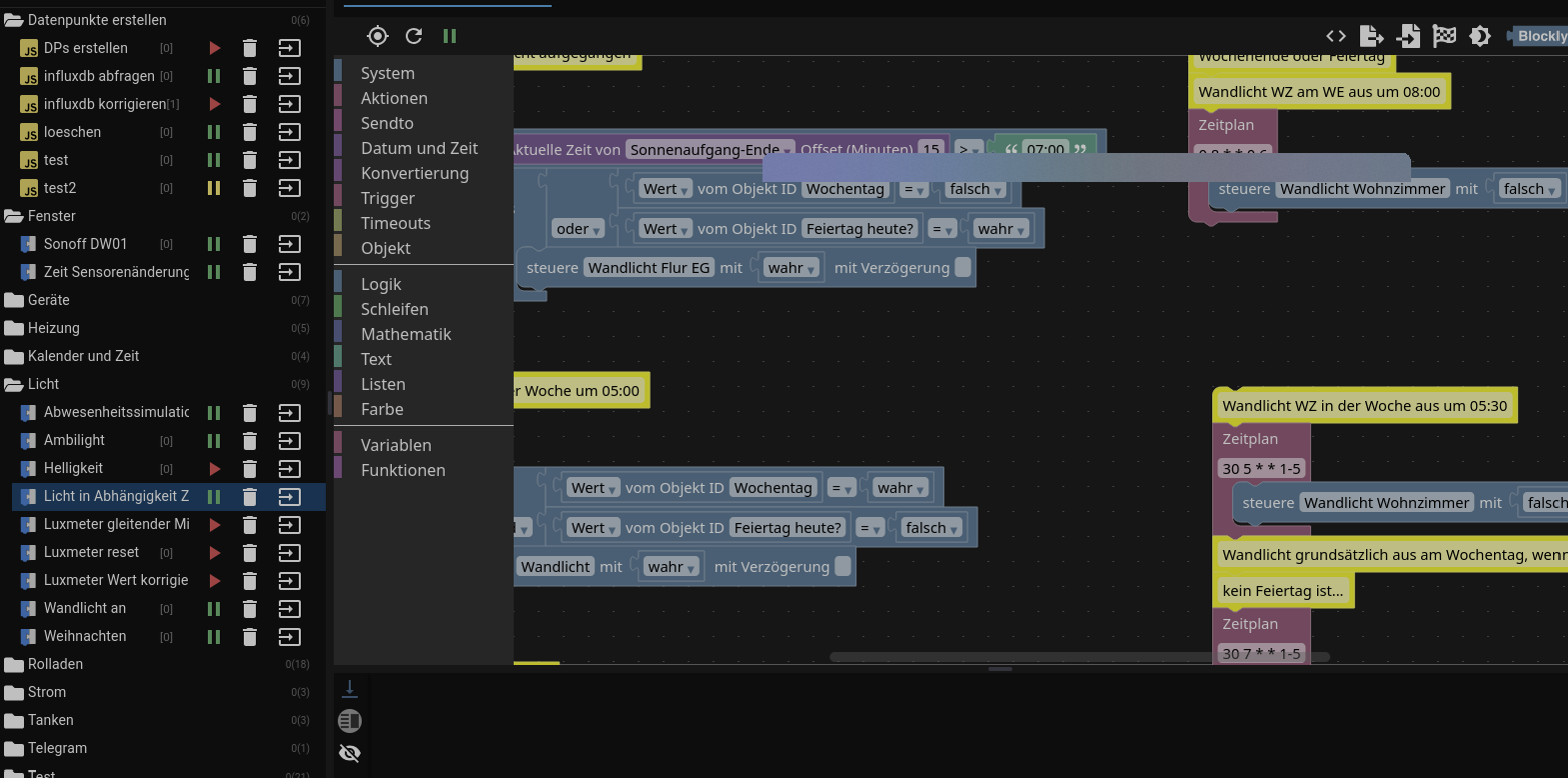Delete the "Ambilight" script
The height and width of the screenshot is (778, 1568).
pyautogui.click(x=250, y=441)
